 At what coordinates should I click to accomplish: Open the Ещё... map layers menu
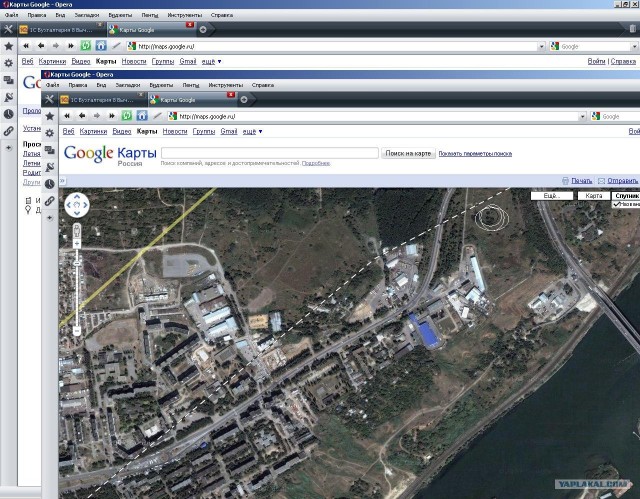(552, 196)
